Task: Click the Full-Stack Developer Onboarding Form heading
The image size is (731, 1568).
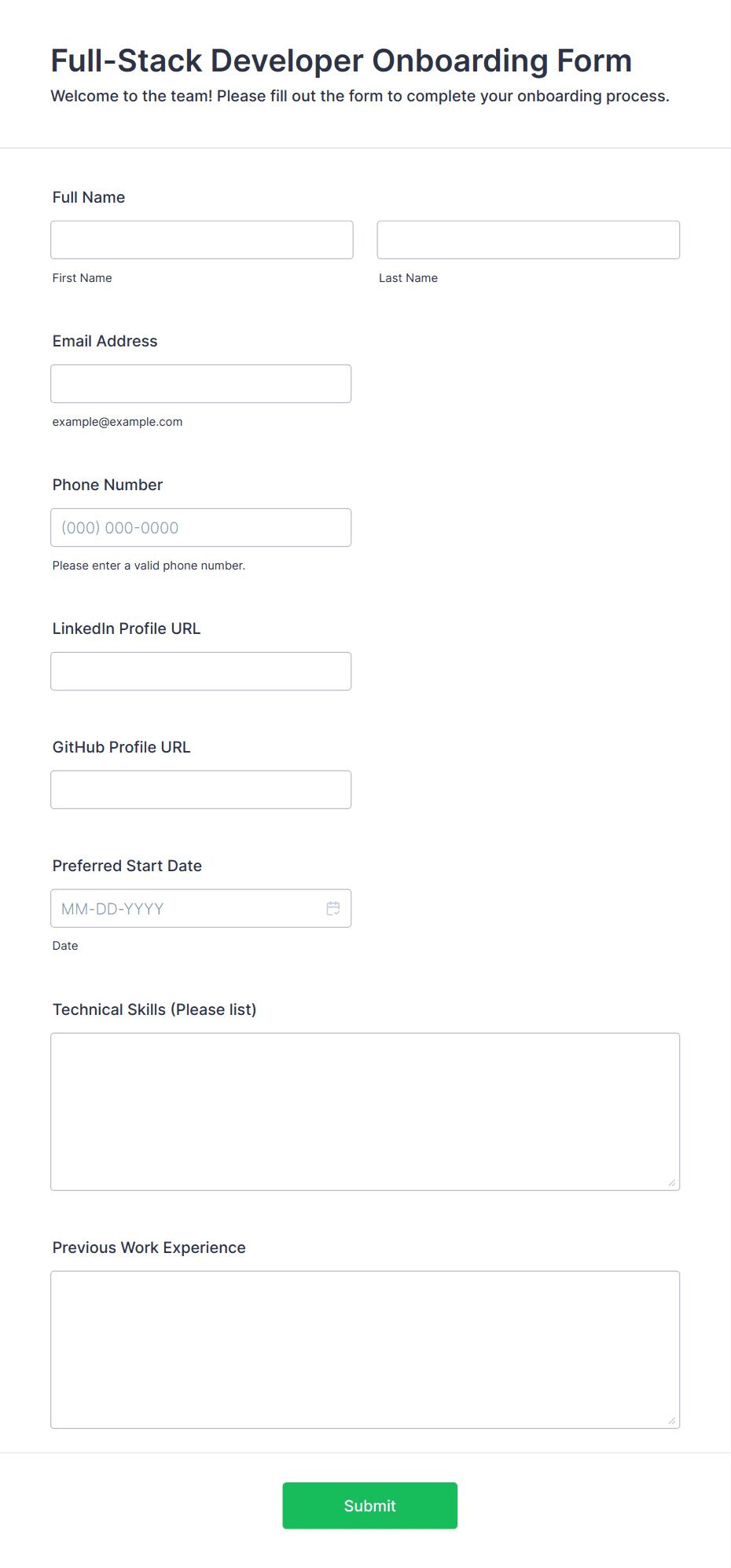Action: [x=342, y=60]
